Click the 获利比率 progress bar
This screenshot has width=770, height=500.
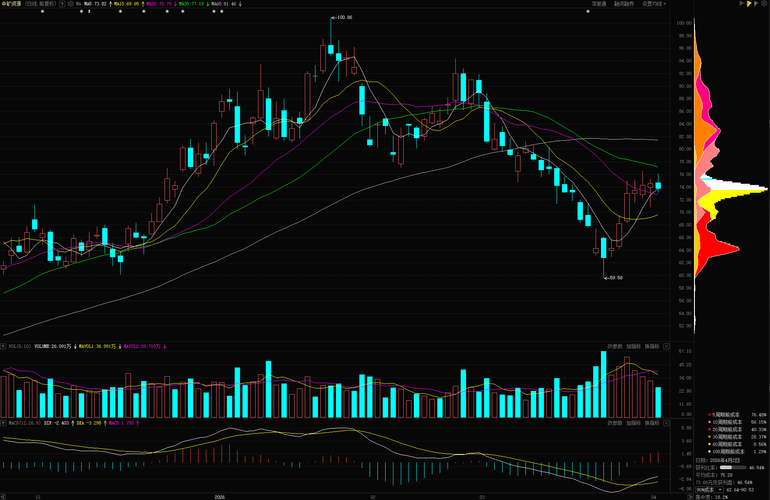tap(733, 468)
